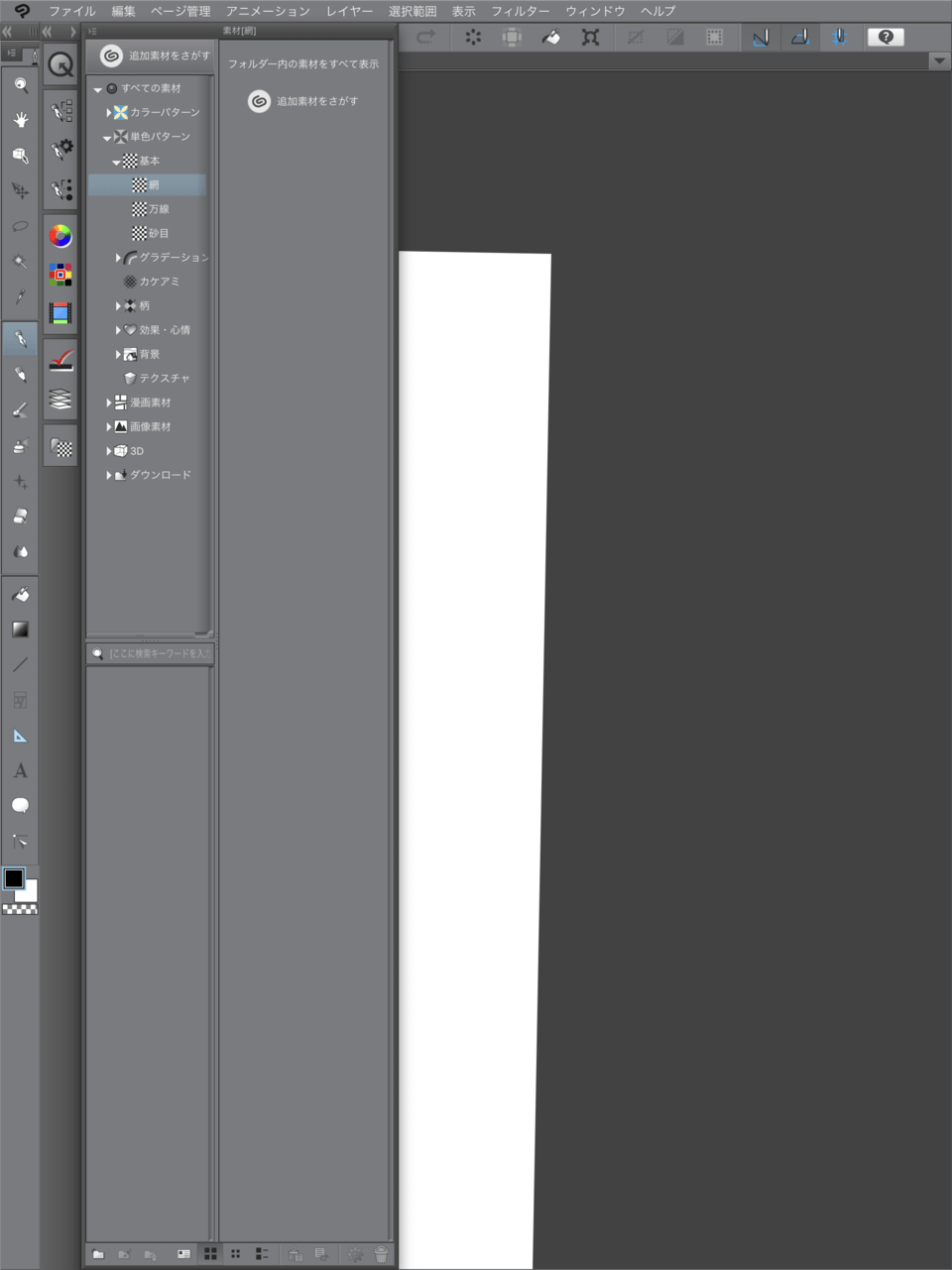The image size is (952, 1270).
Task: Select the Airbrush tool
Action: (20, 446)
